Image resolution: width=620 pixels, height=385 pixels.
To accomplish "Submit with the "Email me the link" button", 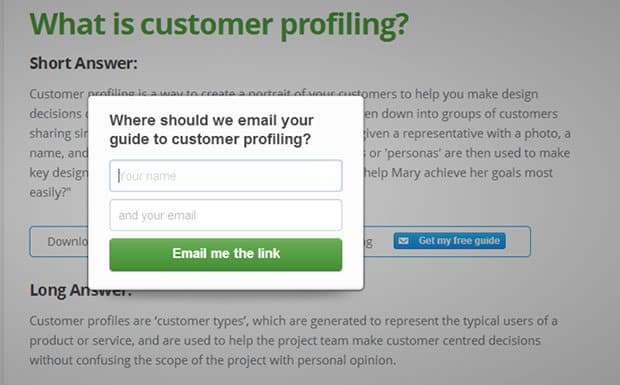I will click(226, 255).
